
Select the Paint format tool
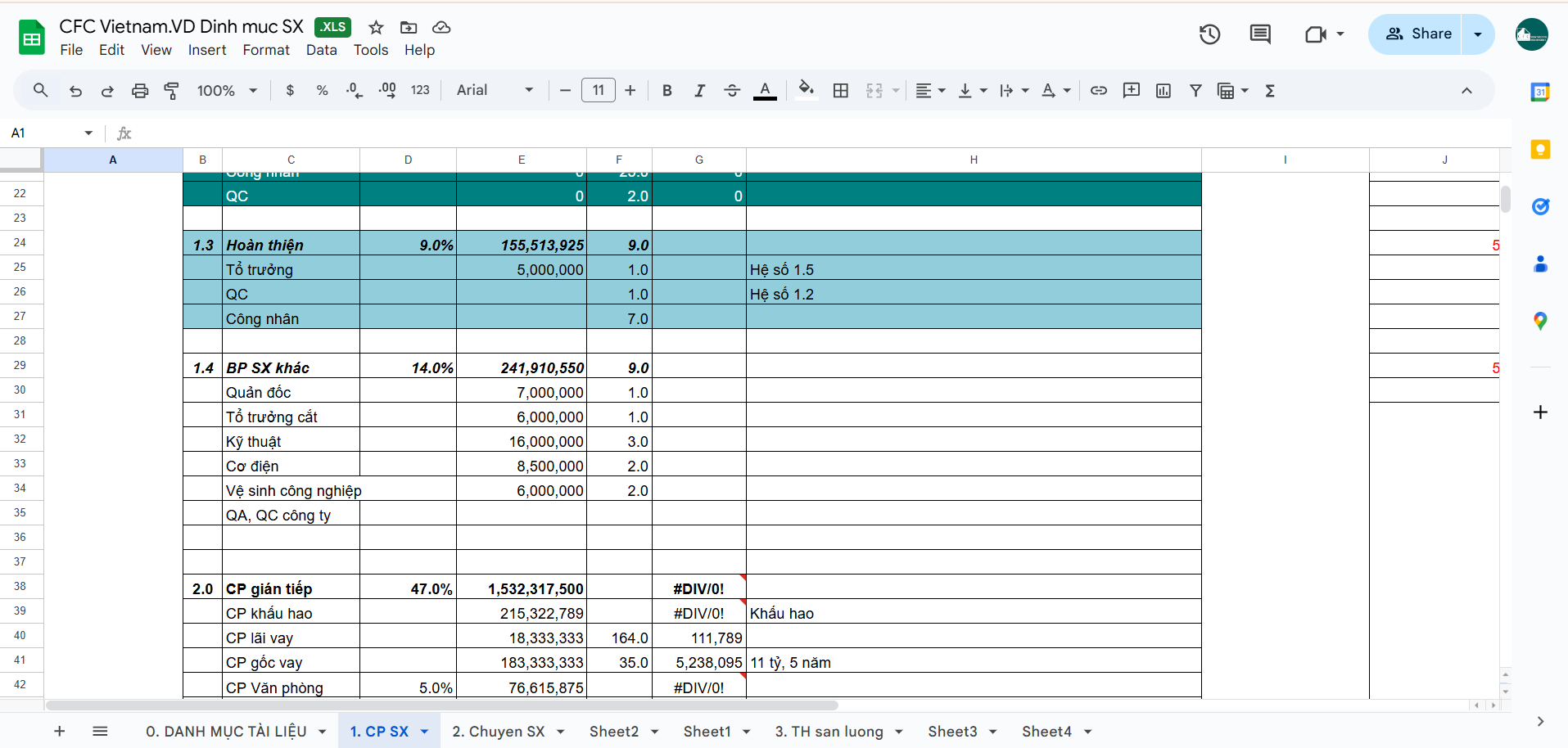[x=171, y=90]
